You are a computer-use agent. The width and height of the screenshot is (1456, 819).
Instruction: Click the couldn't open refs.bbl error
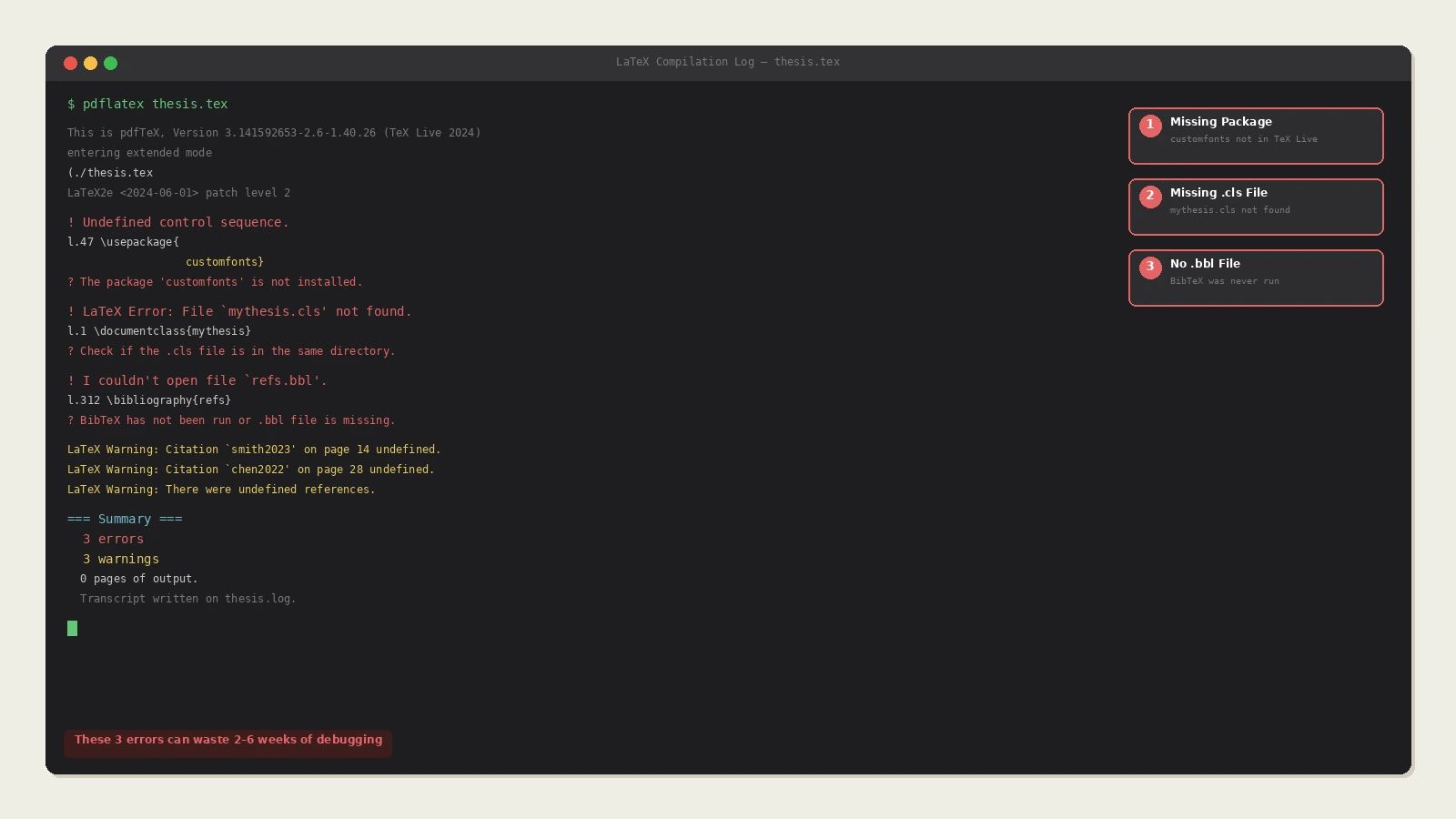(x=197, y=380)
